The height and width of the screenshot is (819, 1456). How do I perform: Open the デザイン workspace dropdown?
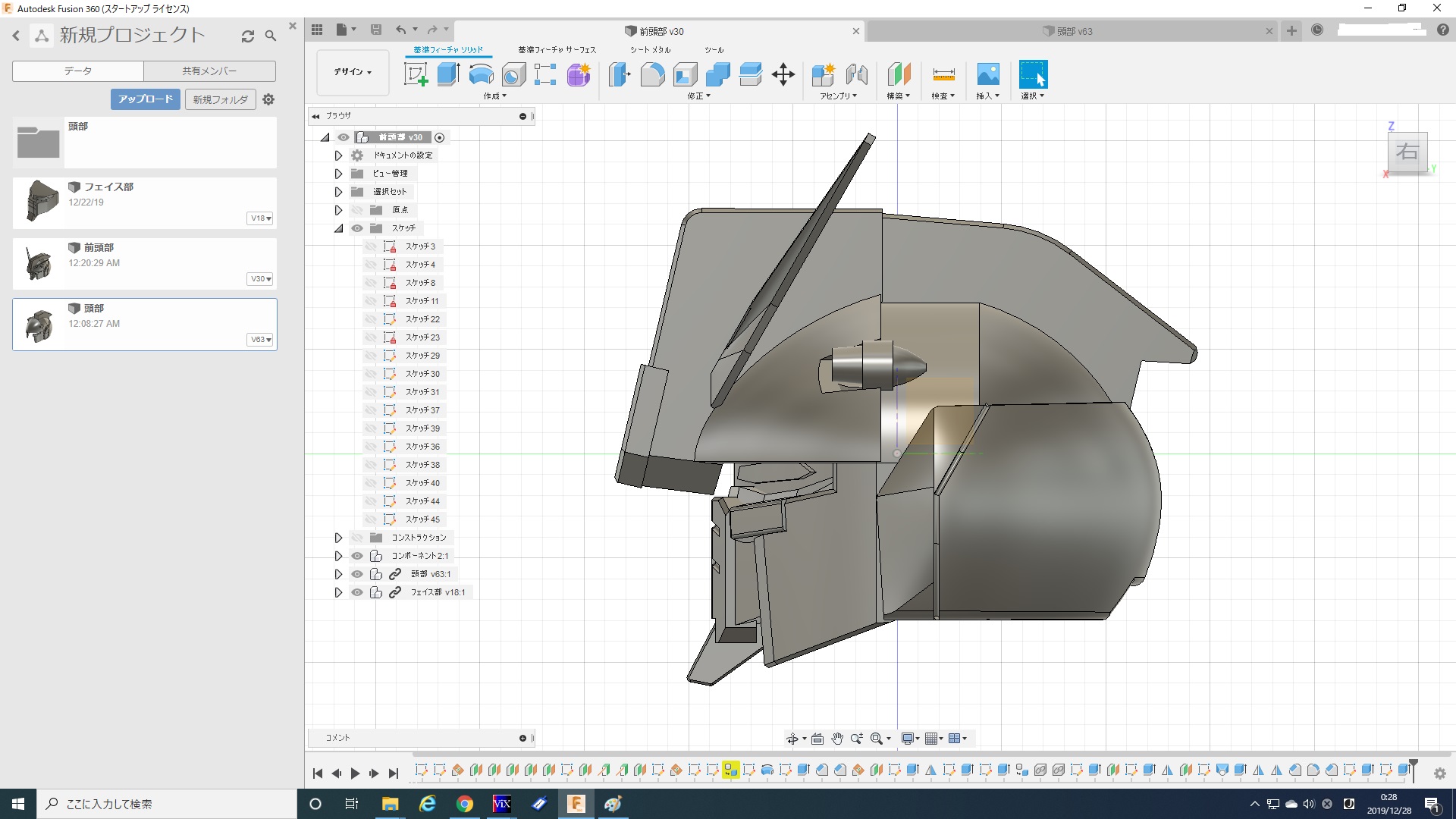click(x=353, y=72)
